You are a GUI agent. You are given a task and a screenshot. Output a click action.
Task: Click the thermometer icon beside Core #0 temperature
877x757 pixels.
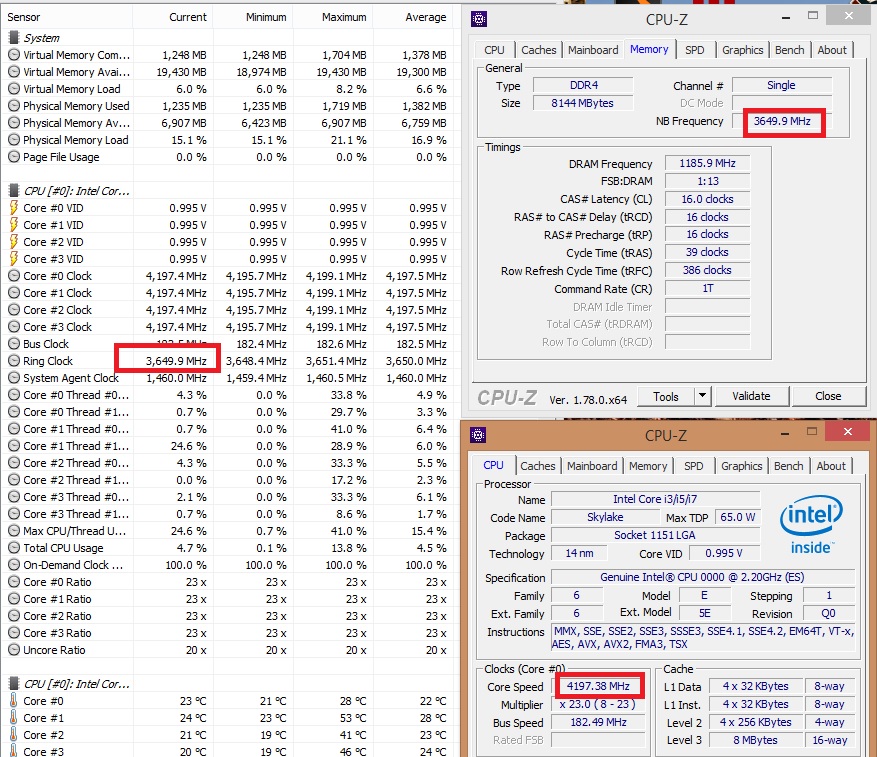[x=13, y=700]
